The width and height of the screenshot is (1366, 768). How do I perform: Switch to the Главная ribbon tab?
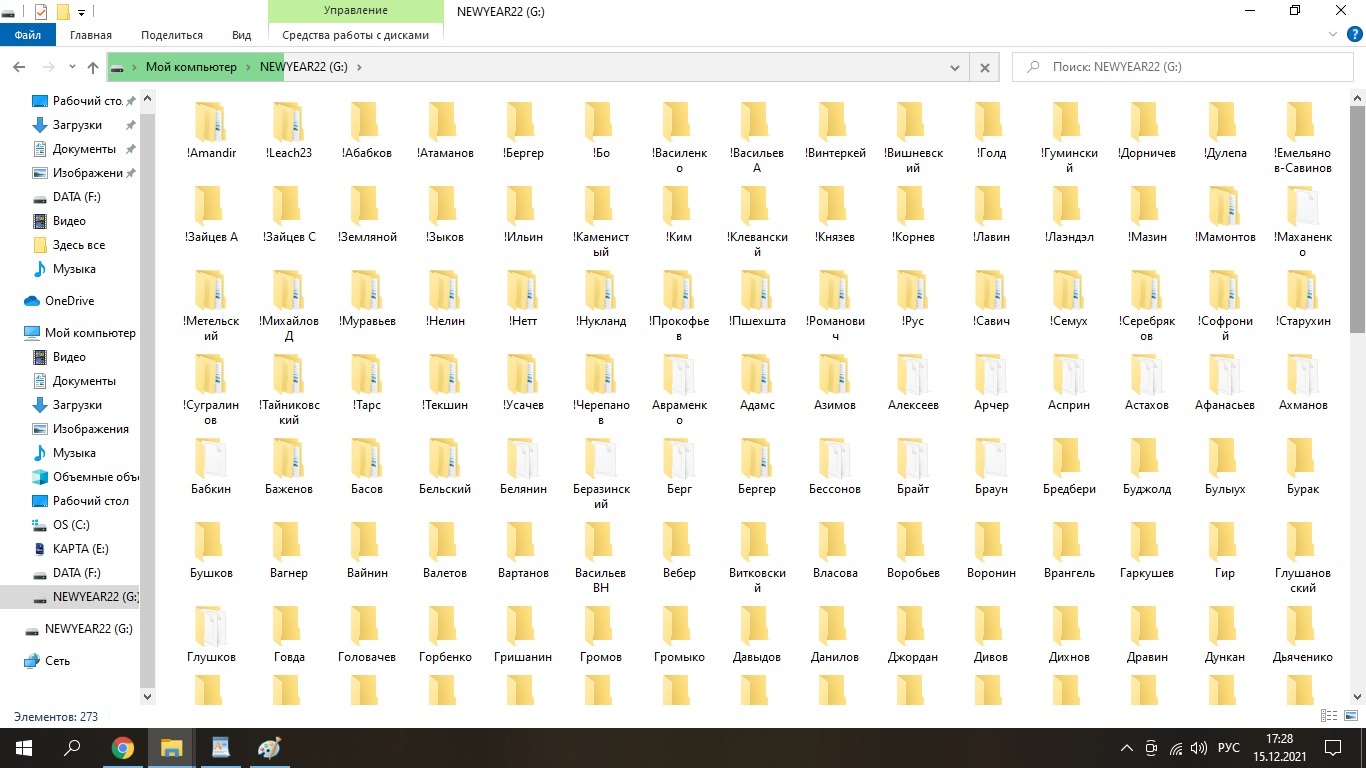coord(91,35)
